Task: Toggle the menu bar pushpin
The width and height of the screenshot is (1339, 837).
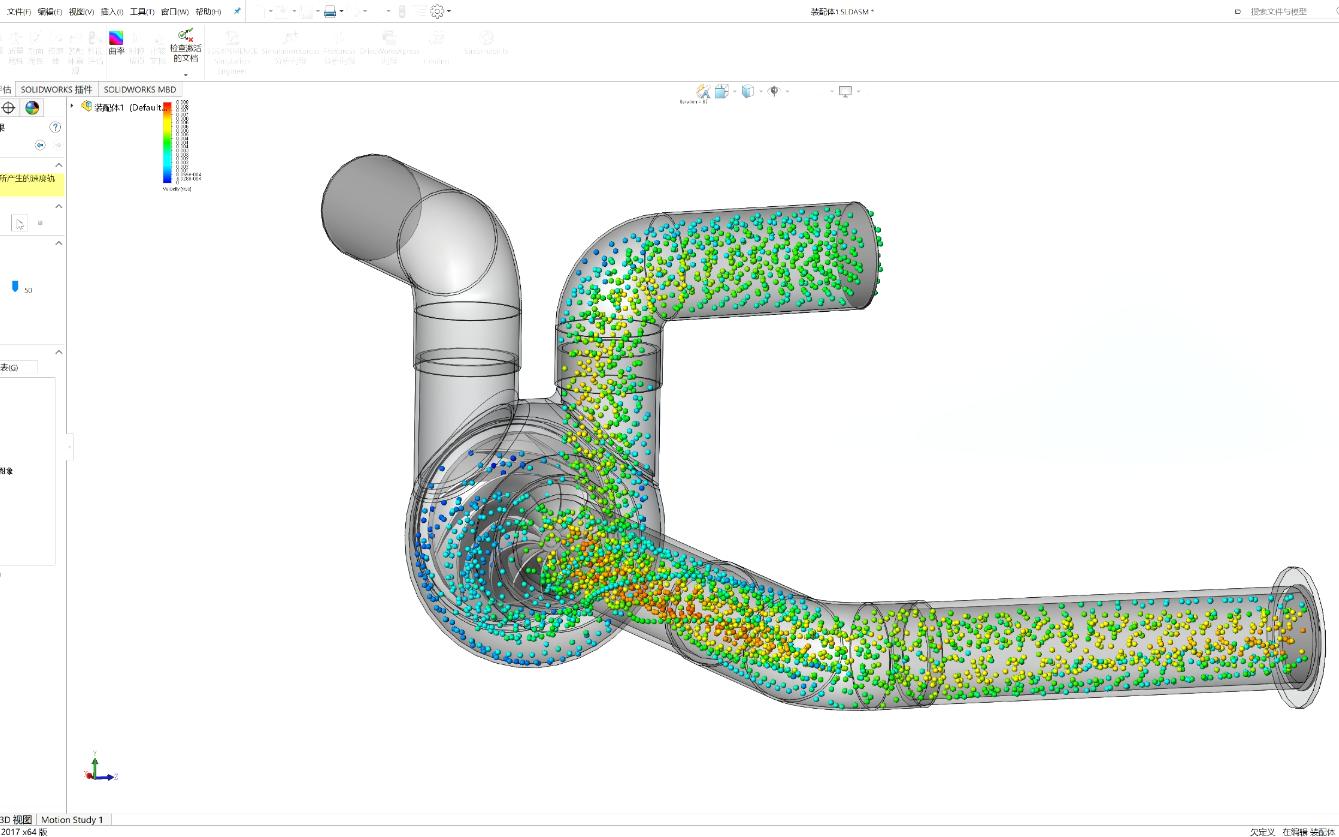Action: pos(237,11)
